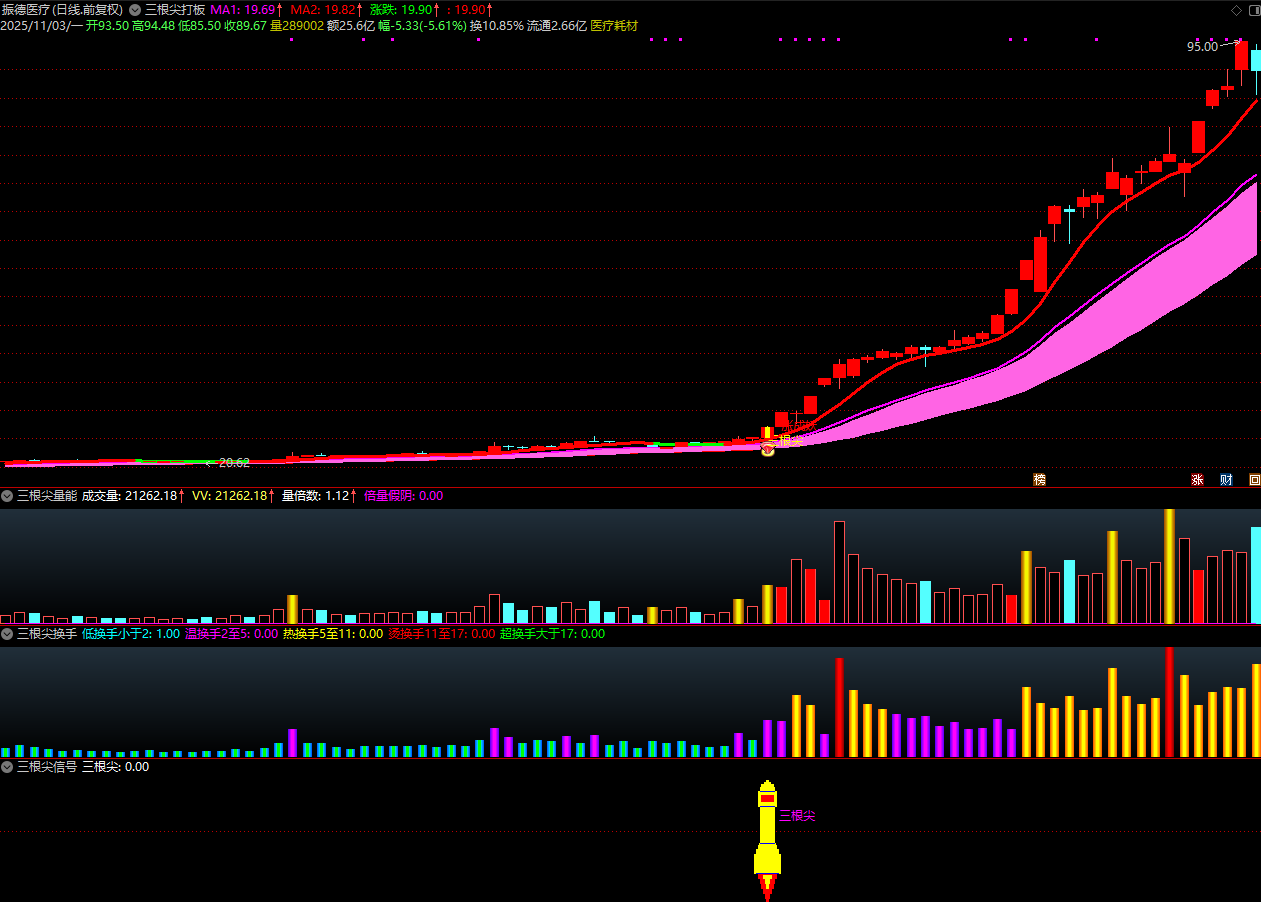Image resolution: width=1261 pixels, height=902 pixels.
Task: Expand the 三根尖信号 indicator dropdown arrow
Action: pos(7,767)
